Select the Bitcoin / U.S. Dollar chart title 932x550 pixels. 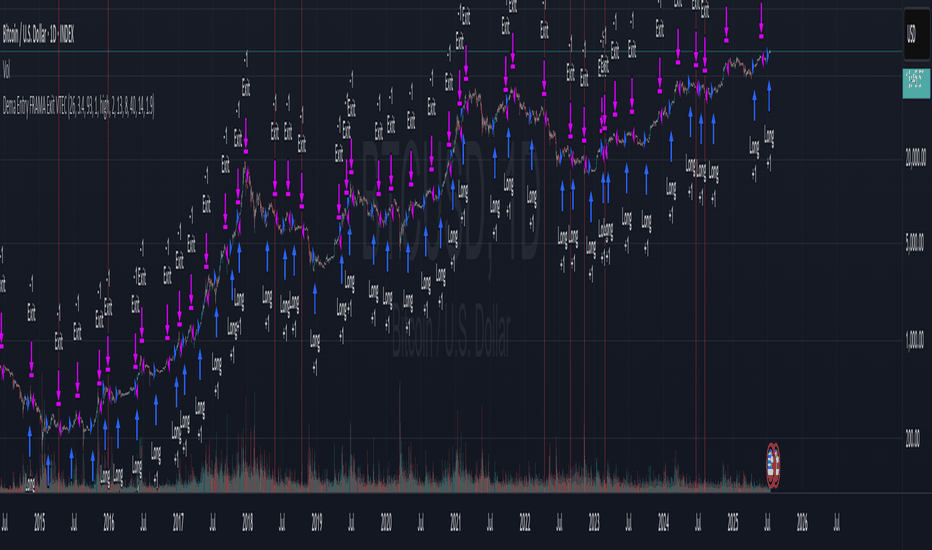point(39,34)
